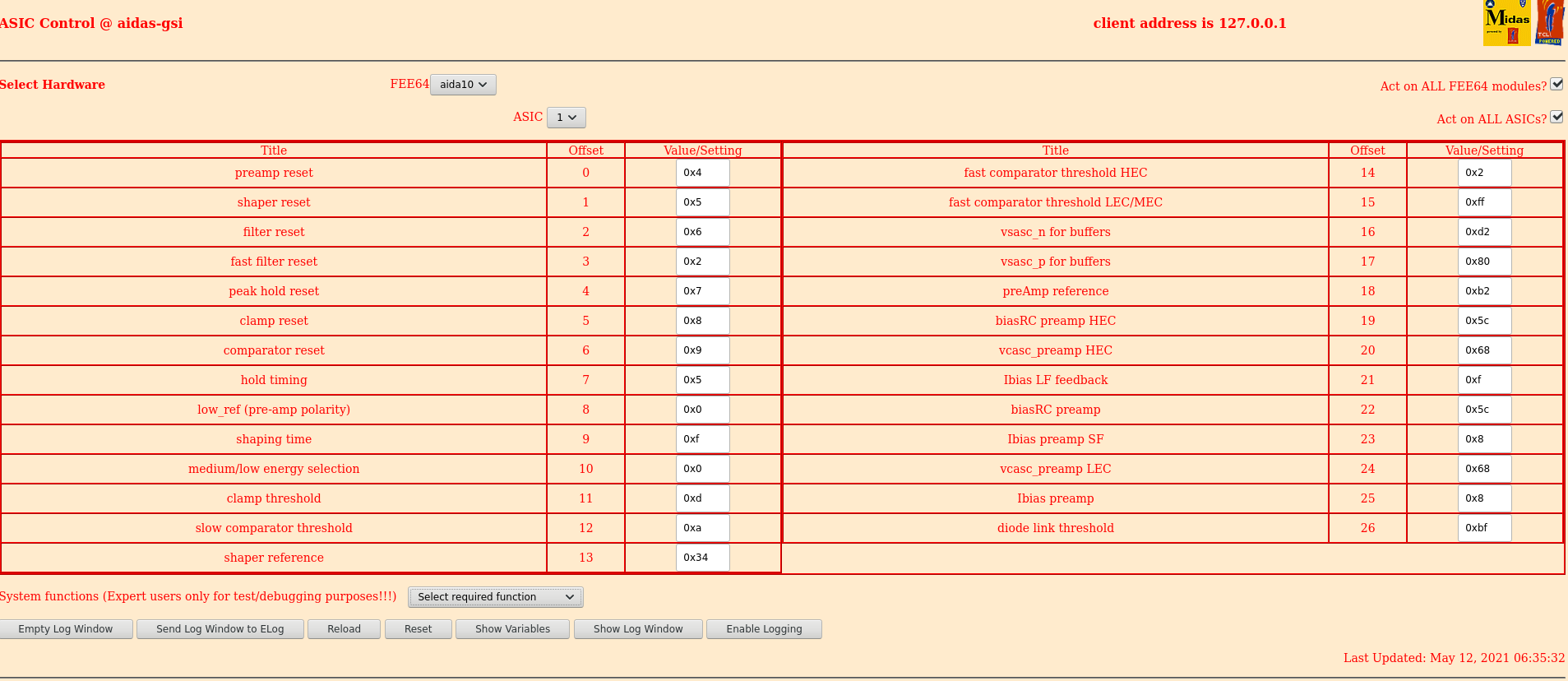Edit the vcasc_preamp LEC value field
The width and height of the screenshot is (1568, 681).
click(x=1485, y=469)
